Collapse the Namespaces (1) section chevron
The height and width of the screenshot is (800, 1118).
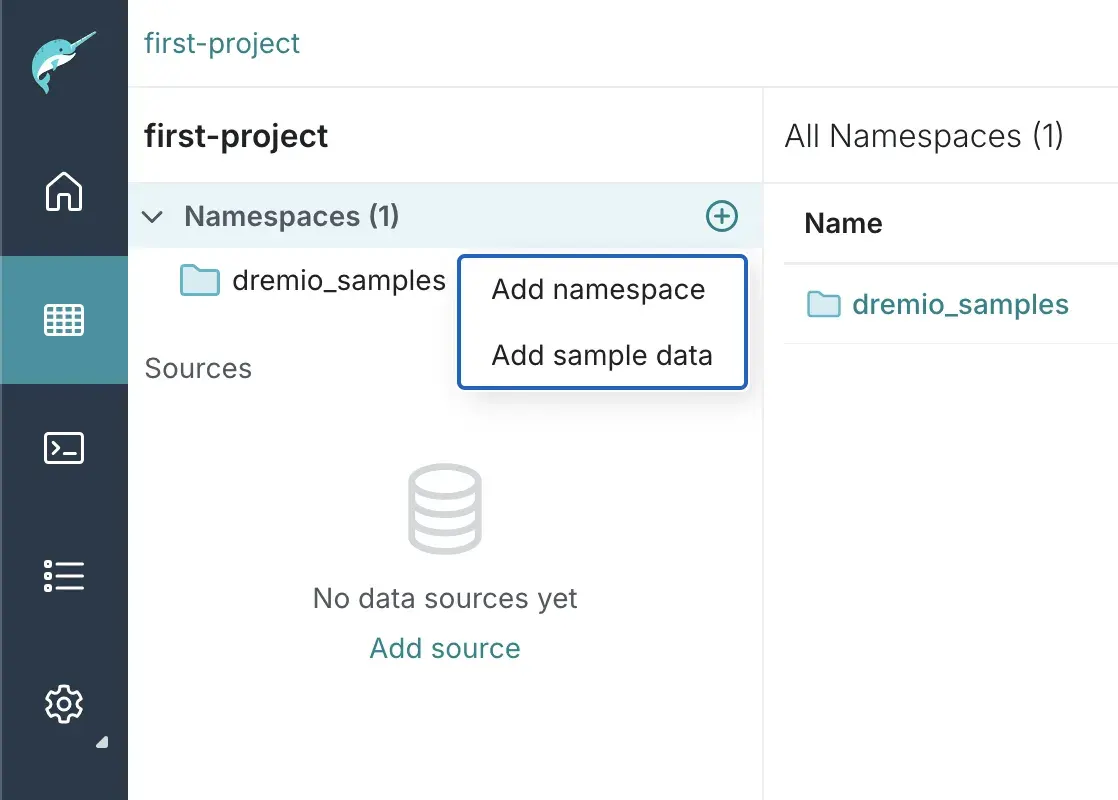click(x=153, y=217)
